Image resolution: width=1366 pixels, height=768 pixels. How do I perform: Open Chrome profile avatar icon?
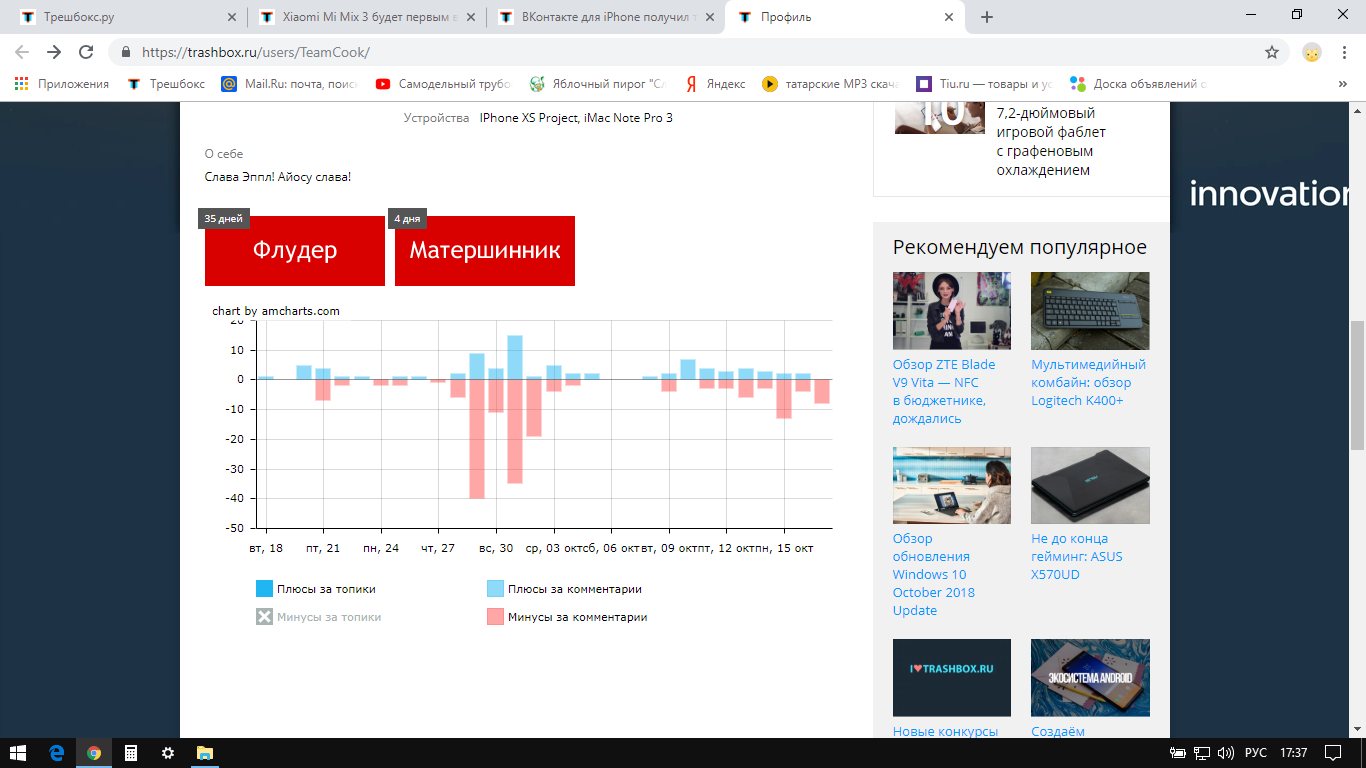point(1311,52)
